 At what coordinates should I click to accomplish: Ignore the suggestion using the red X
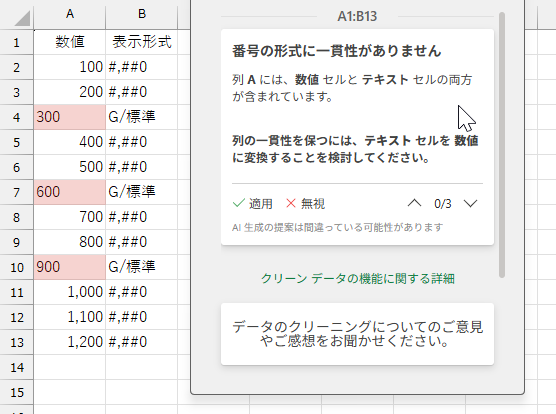[x=305, y=203]
